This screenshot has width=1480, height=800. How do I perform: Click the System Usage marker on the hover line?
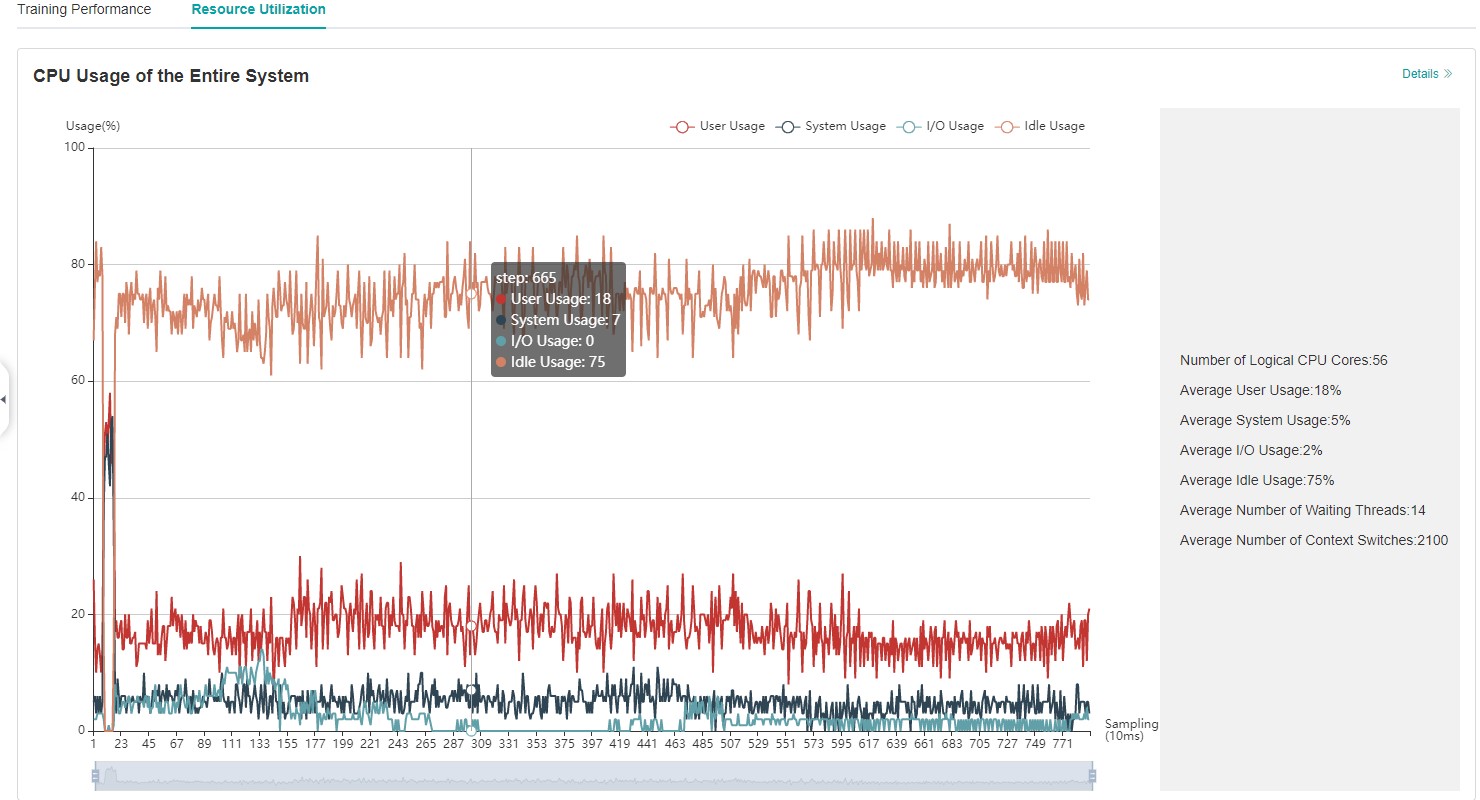pos(471,690)
